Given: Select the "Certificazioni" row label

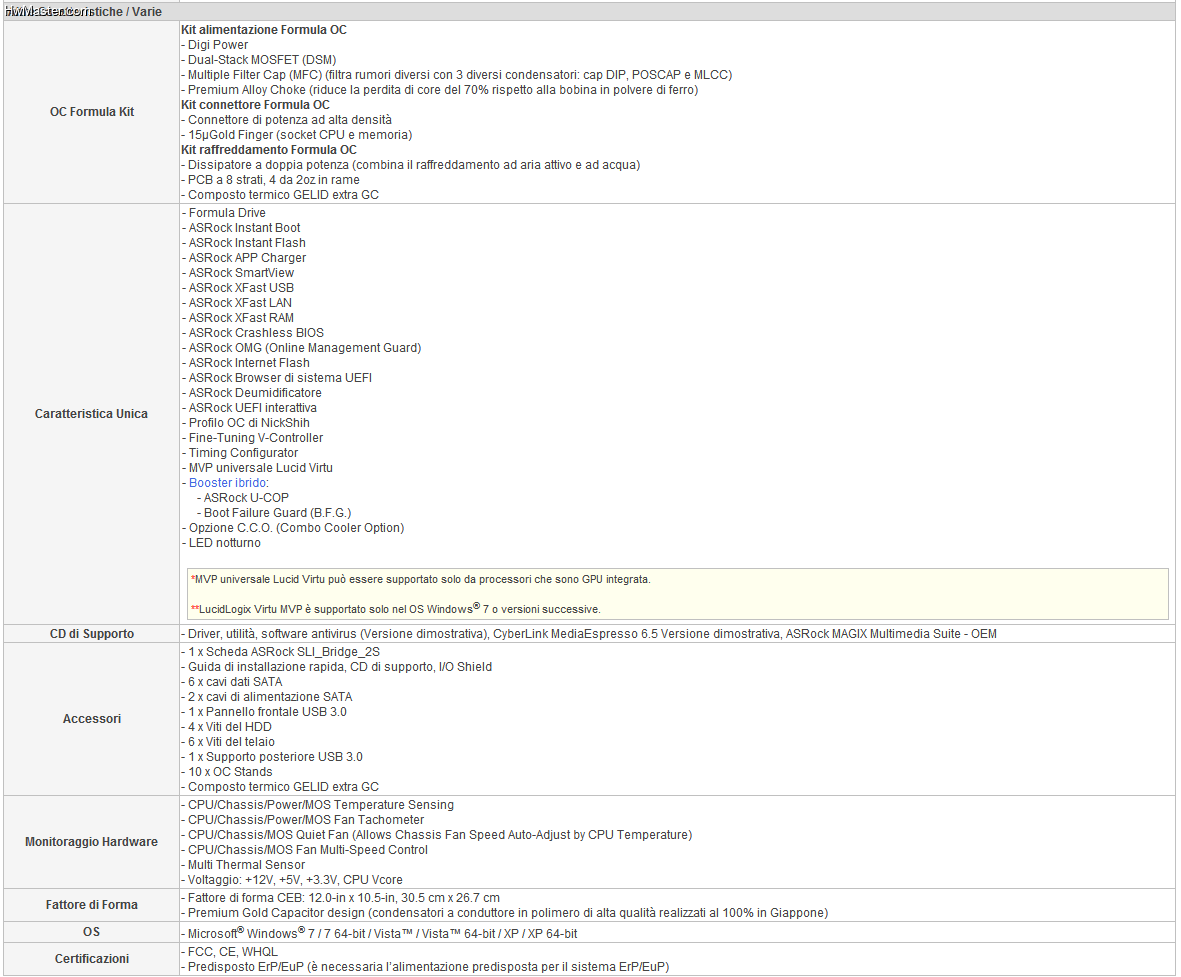Looking at the screenshot, I should tap(92, 958).
